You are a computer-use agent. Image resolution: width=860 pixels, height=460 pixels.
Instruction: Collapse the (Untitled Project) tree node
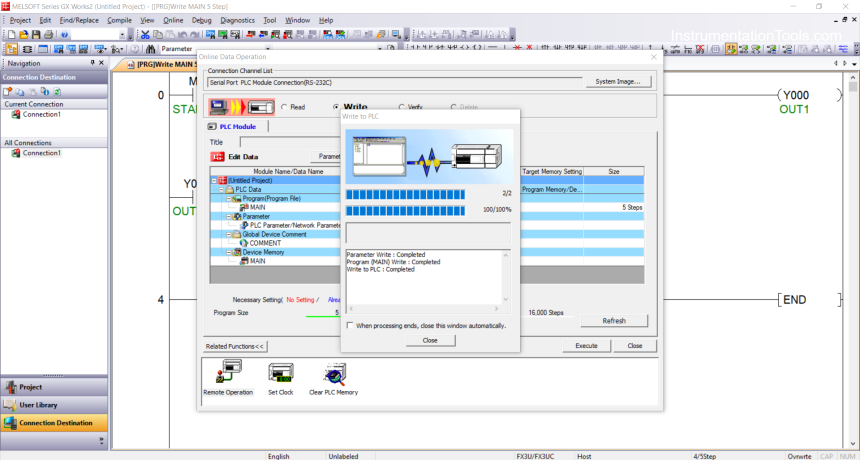[x=214, y=180]
